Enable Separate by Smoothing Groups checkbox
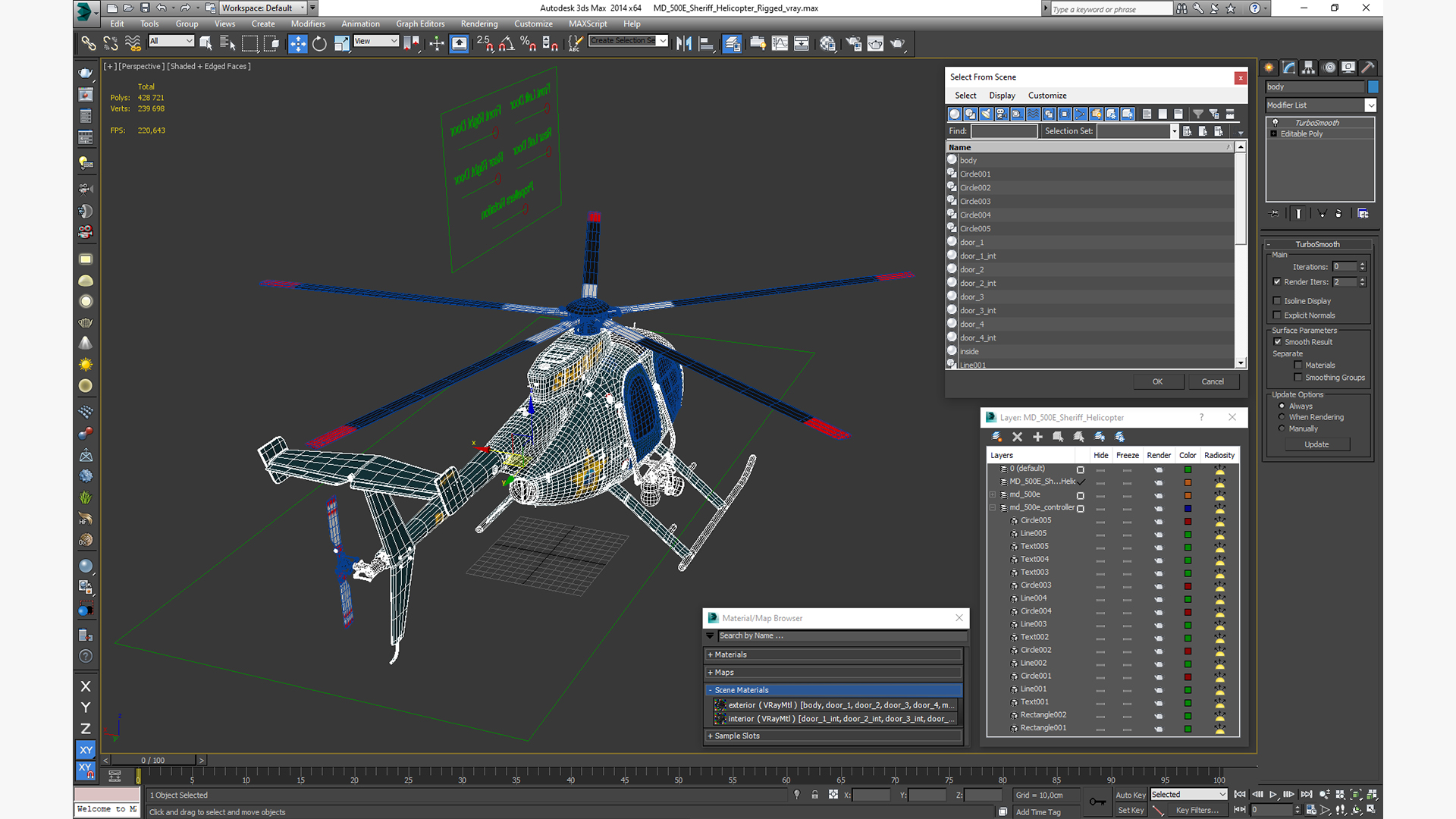 [x=1298, y=378]
